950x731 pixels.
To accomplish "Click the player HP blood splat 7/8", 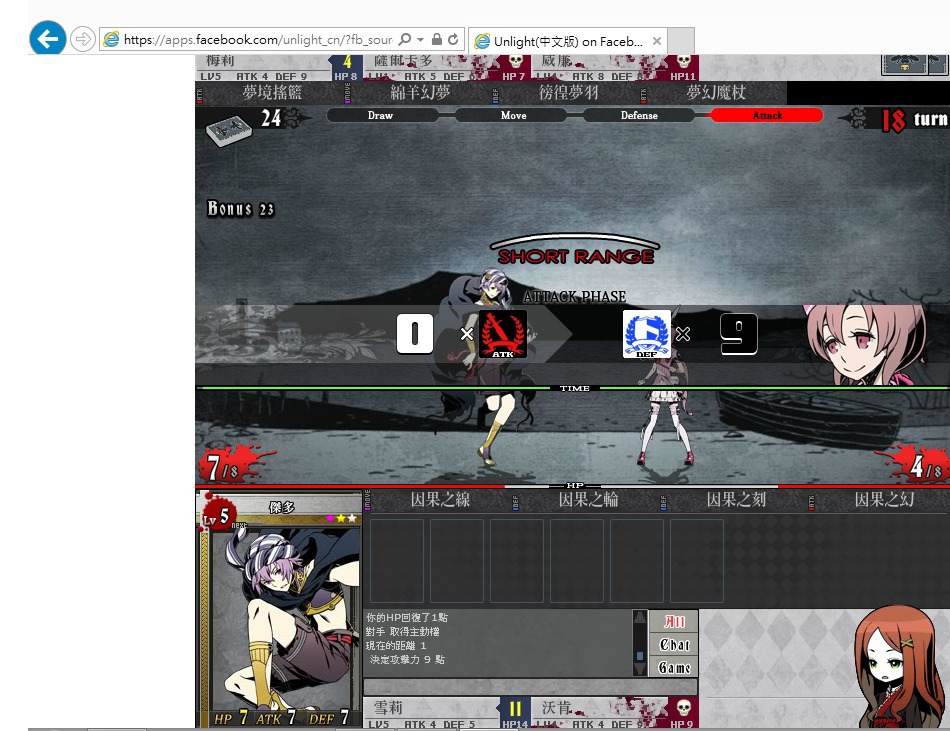I will pyautogui.click(x=233, y=465).
